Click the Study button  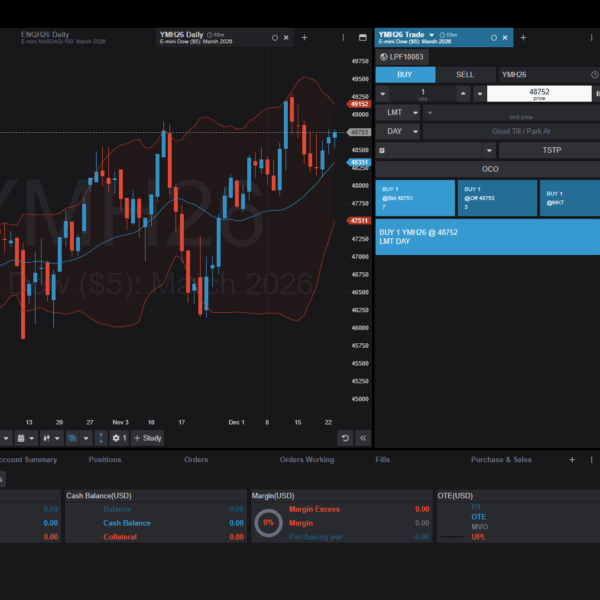[x=148, y=438]
